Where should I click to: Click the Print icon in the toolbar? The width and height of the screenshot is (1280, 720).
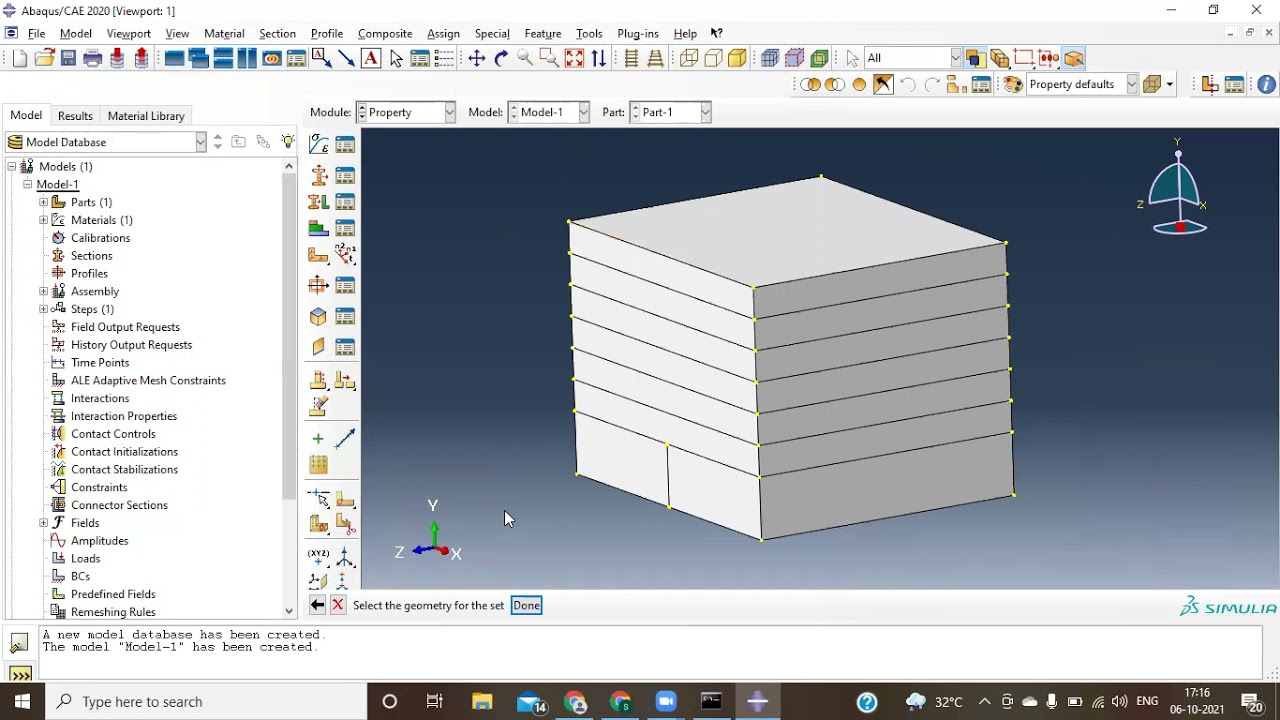[93, 59]
